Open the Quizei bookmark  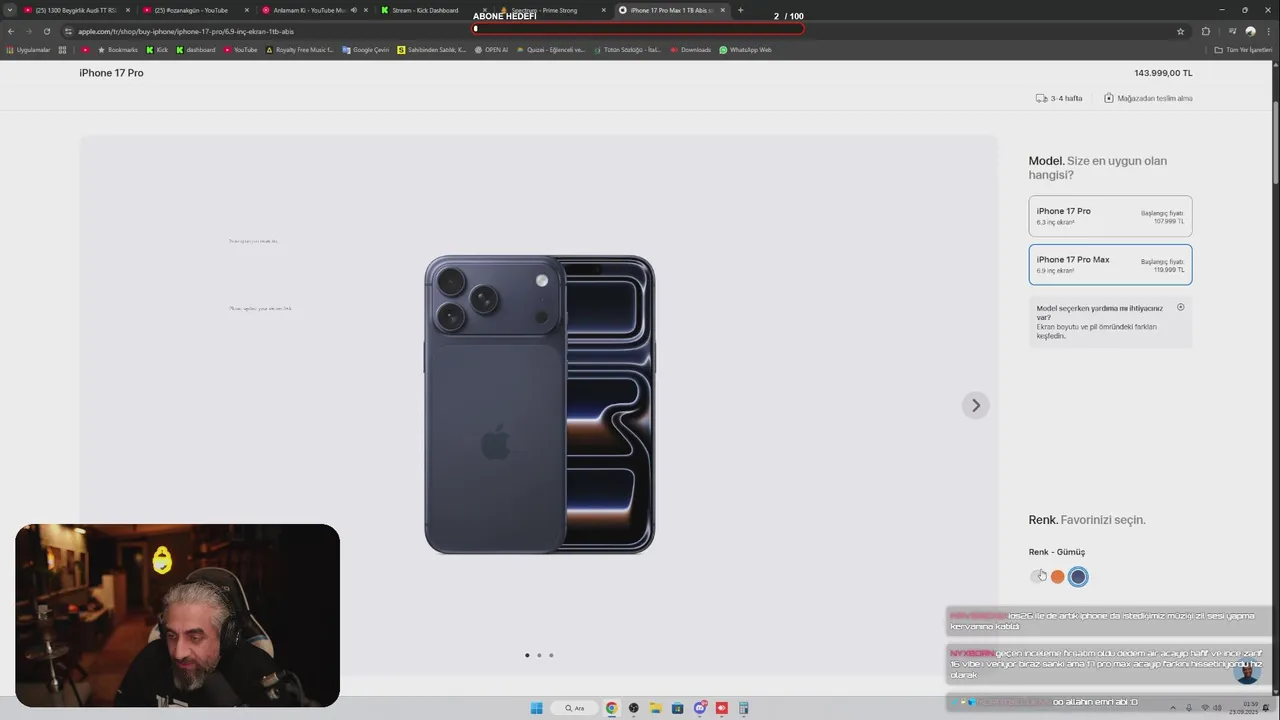click(551, 50)
